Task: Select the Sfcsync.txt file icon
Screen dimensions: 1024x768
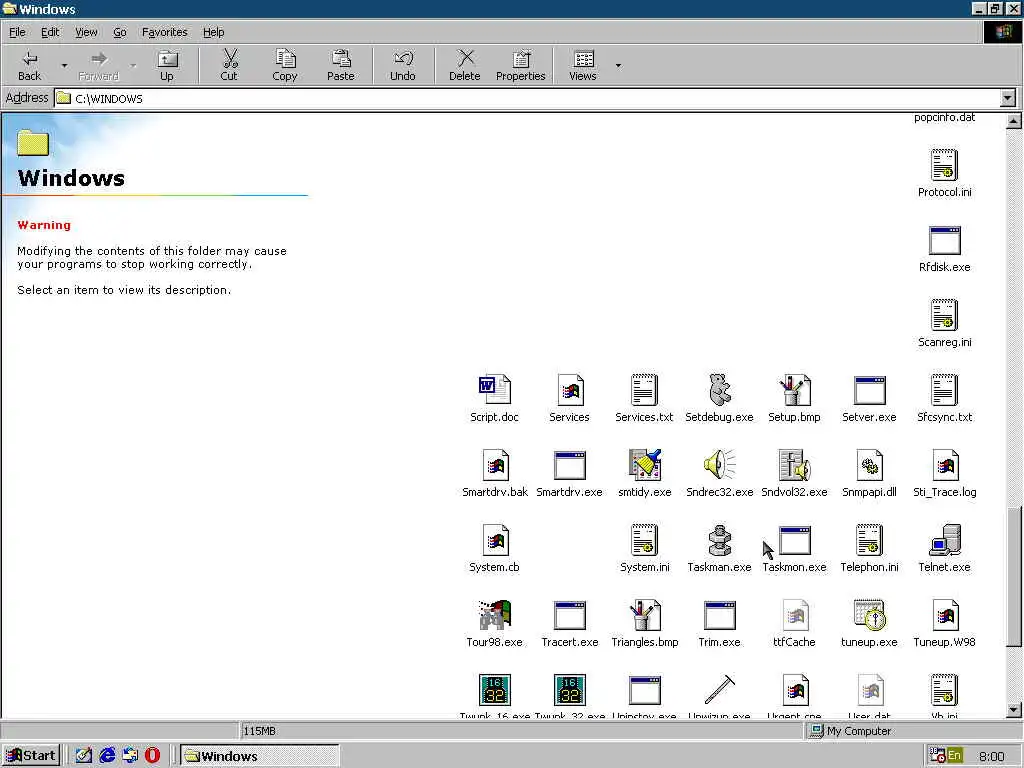Action: coord(944,390)
